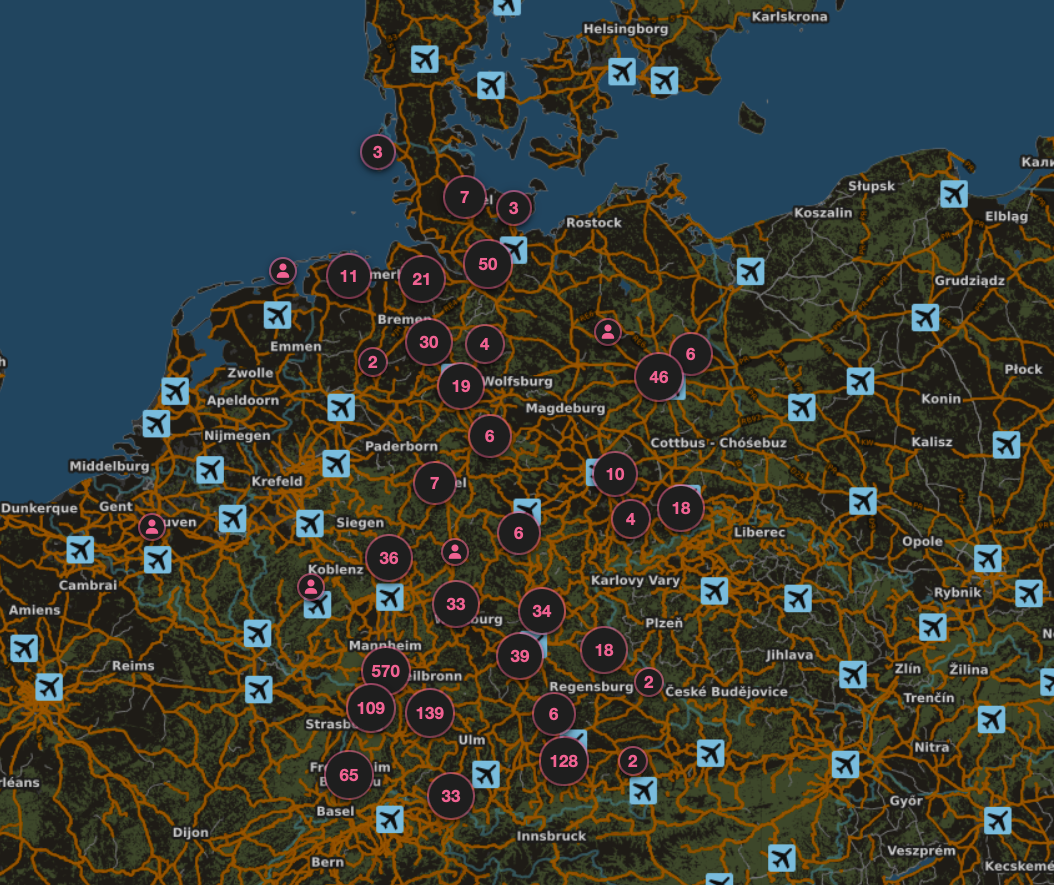Click the 65 cluster above Basel

(x=349, y=775)
